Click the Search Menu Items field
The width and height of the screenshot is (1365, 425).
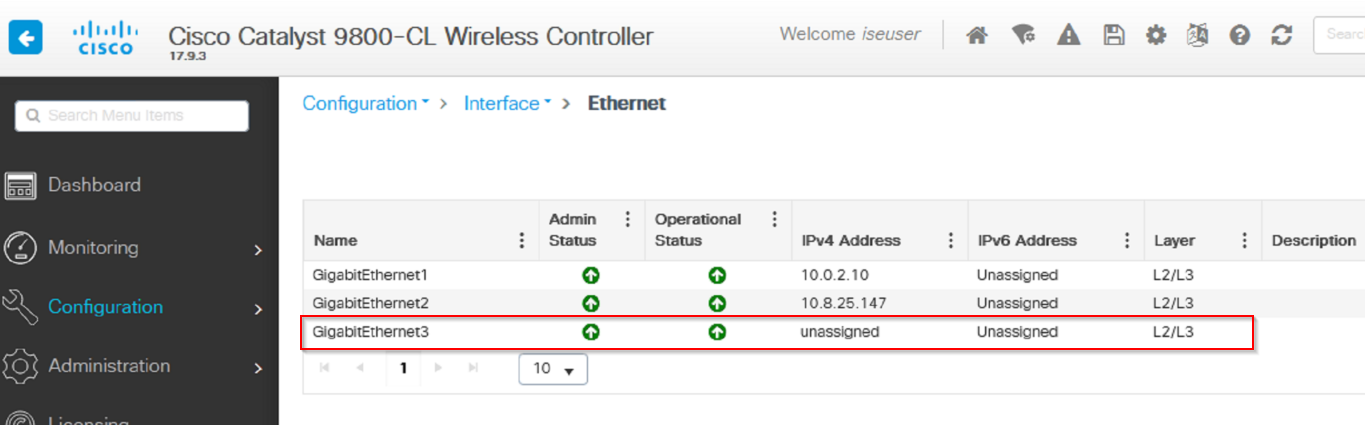pyautogui.click(x=132, y=116)
